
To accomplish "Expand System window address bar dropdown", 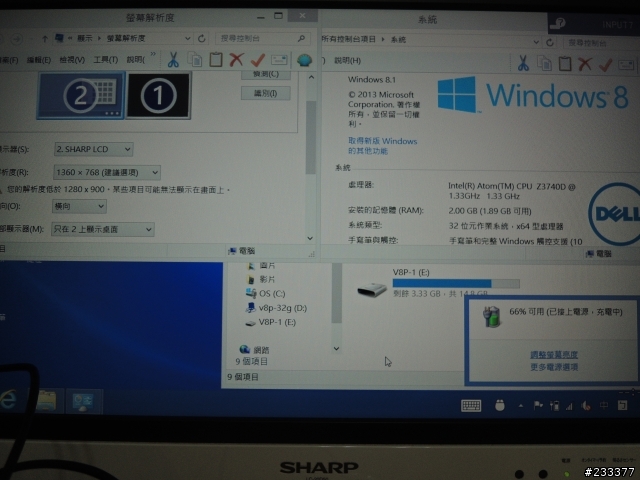I will (x=536, y=42).
